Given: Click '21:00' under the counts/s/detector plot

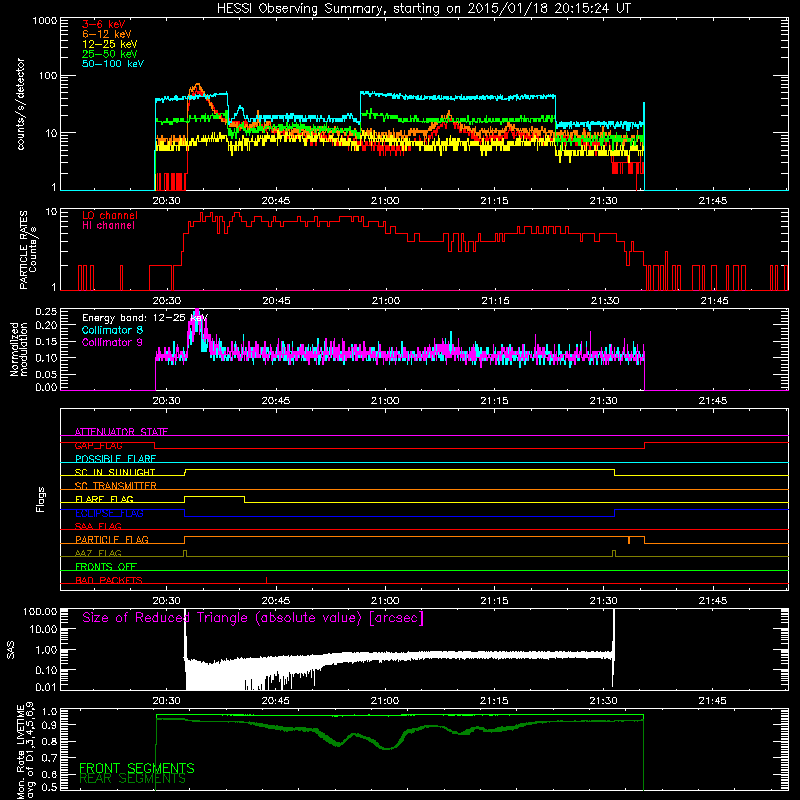Looking at the screenshot, I should pyautogui.click(x=385, y=201).
